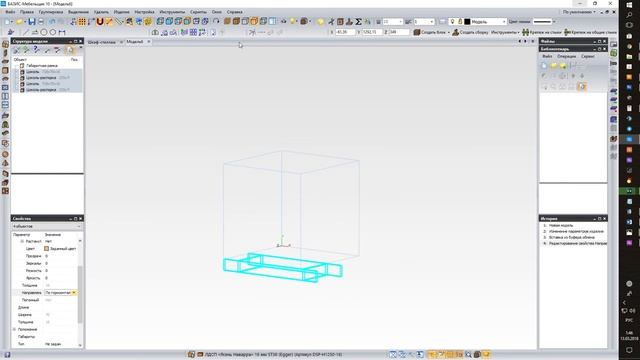640x360 pixels.
Task: Select the line drawing tool
Action: [x=26, y=32]
